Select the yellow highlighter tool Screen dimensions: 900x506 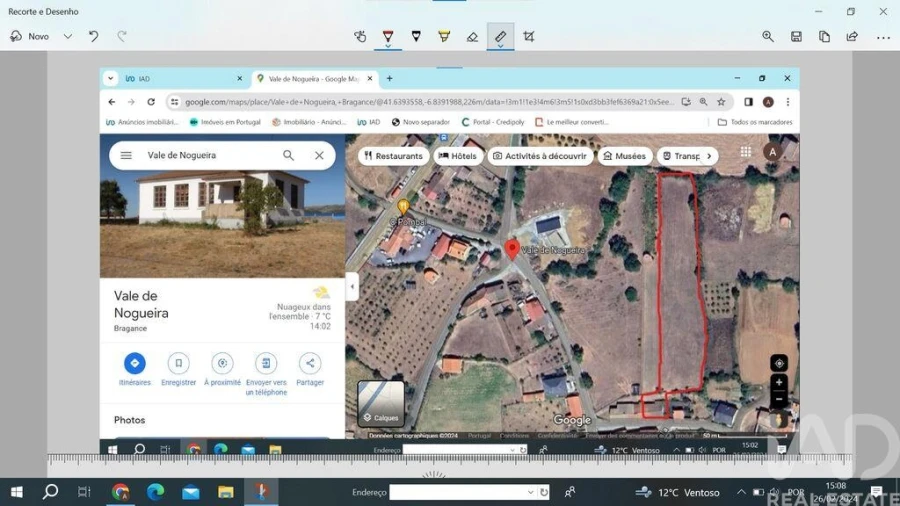(444, 37)
